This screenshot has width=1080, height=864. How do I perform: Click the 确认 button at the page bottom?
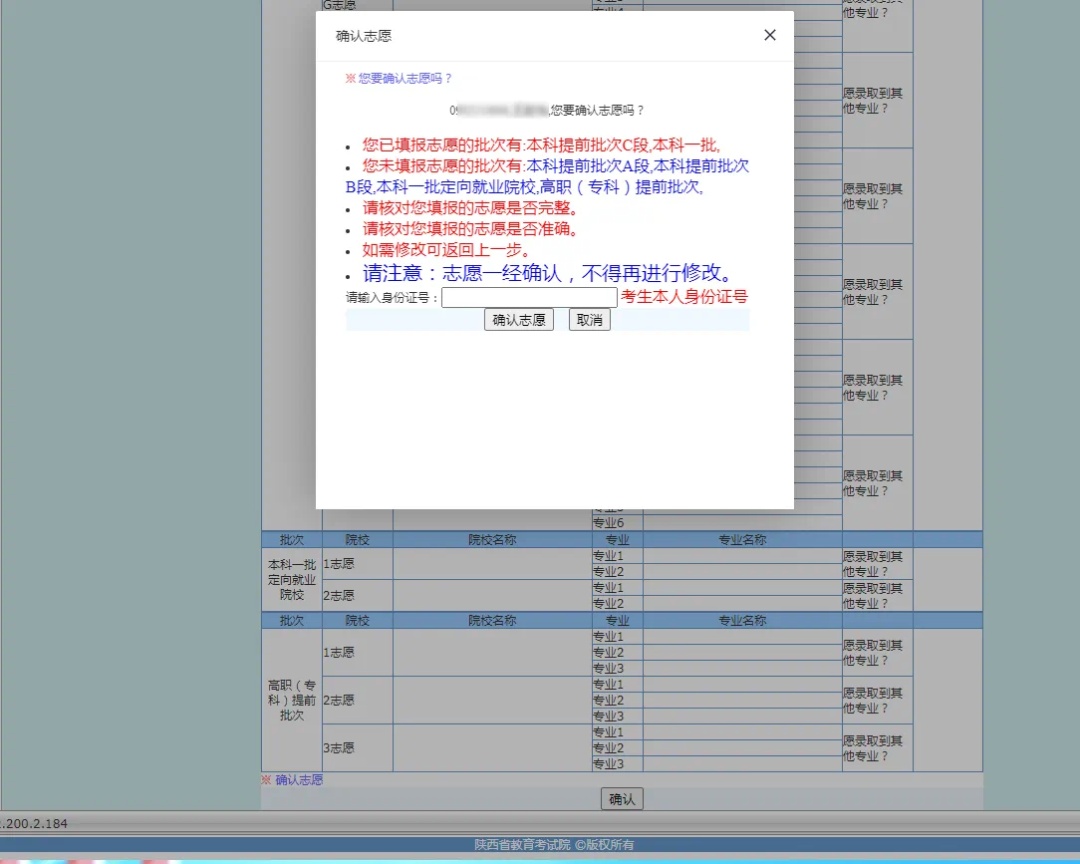click(x=621, y=799)
